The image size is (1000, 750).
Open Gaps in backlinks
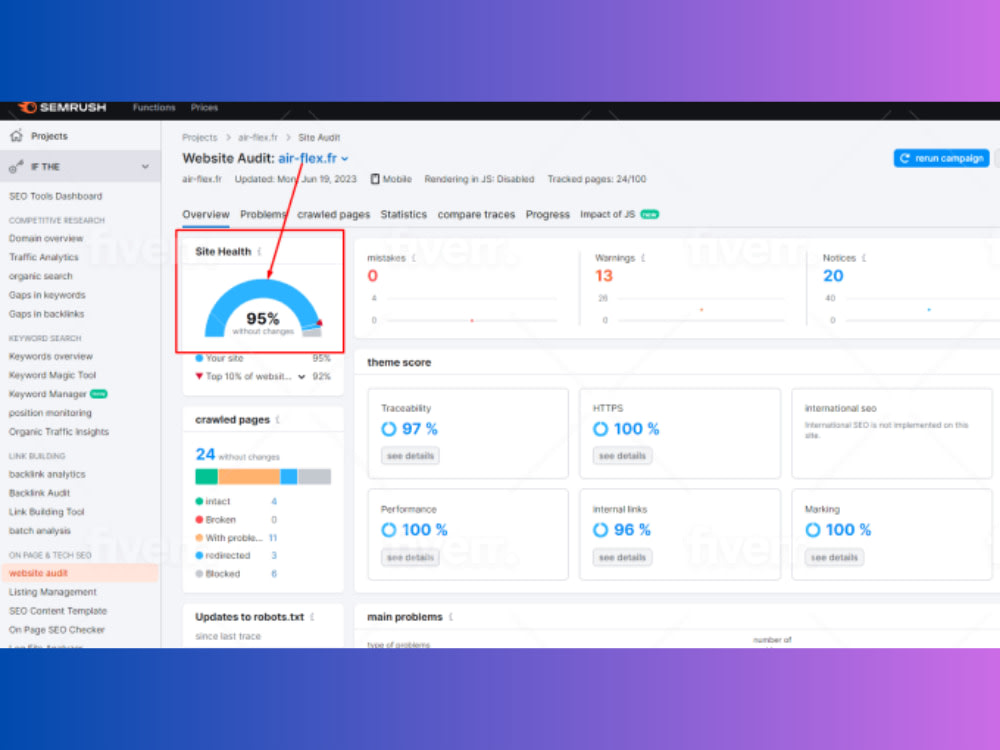click(x=46, y=314)
